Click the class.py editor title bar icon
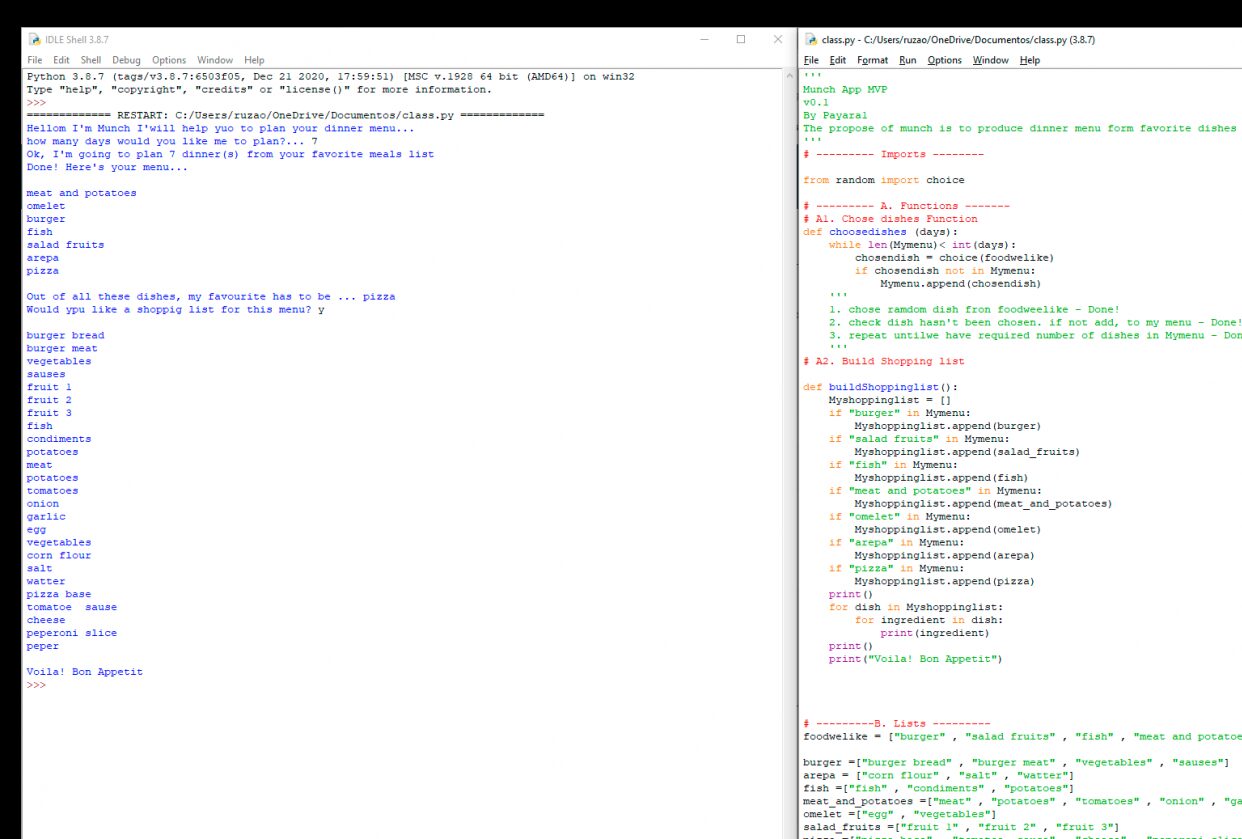 [x=811, y=40]
